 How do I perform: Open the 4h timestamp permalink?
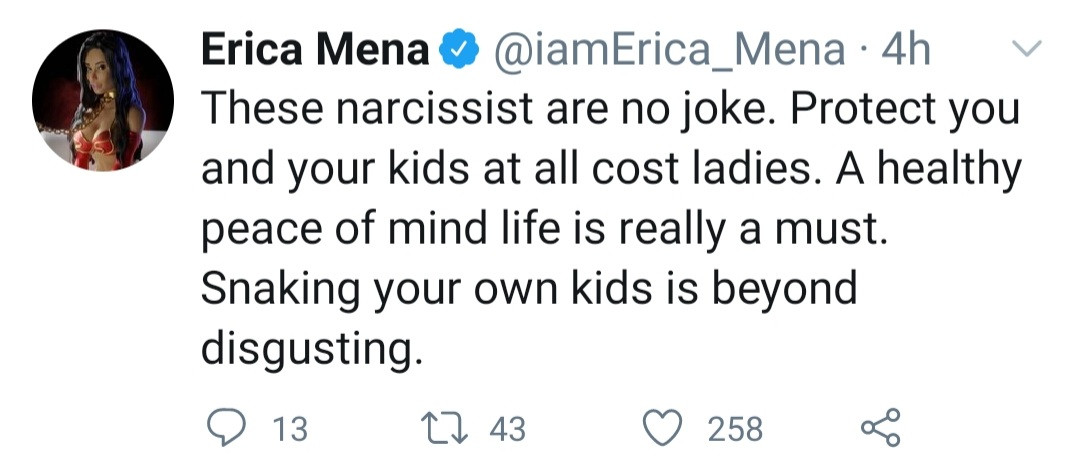pyautogui.click(x=905, y=52)
